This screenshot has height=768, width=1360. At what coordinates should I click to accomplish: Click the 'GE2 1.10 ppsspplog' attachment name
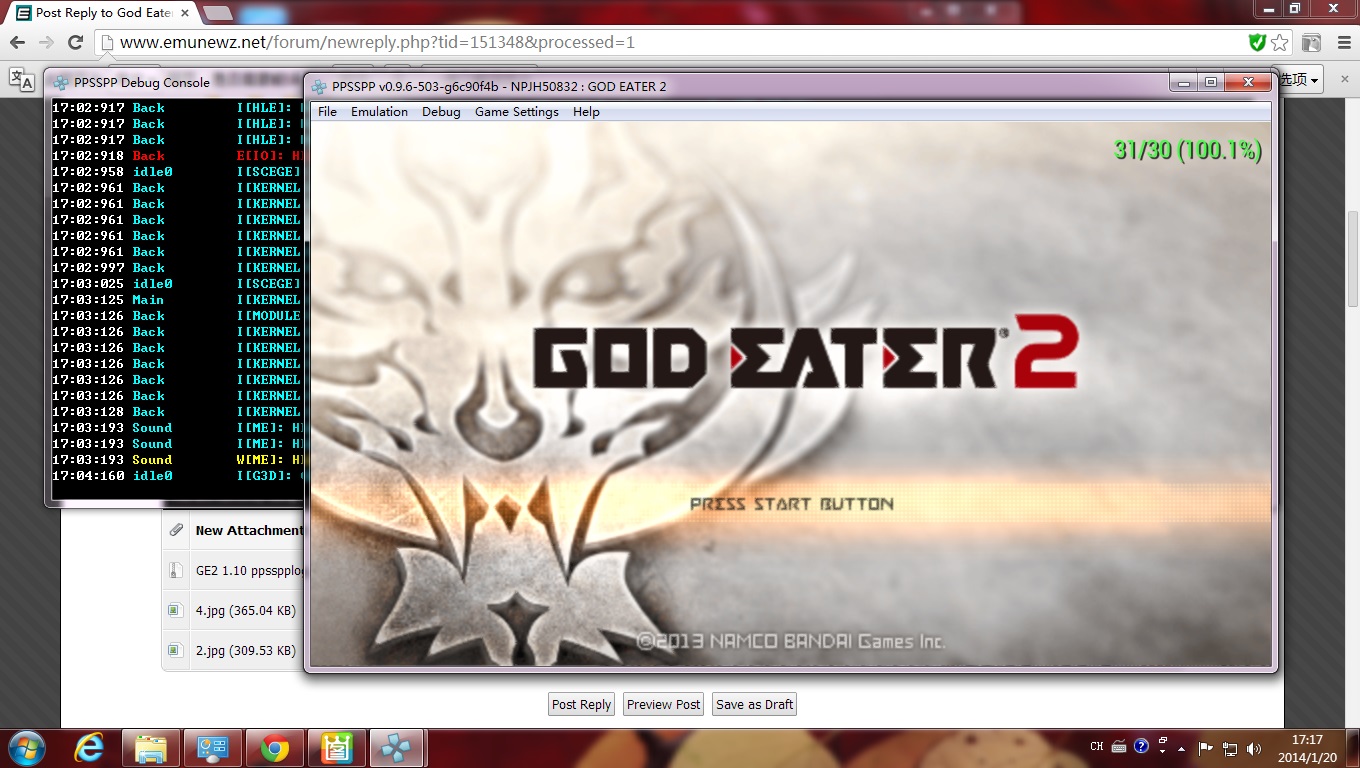pos(248,571)
